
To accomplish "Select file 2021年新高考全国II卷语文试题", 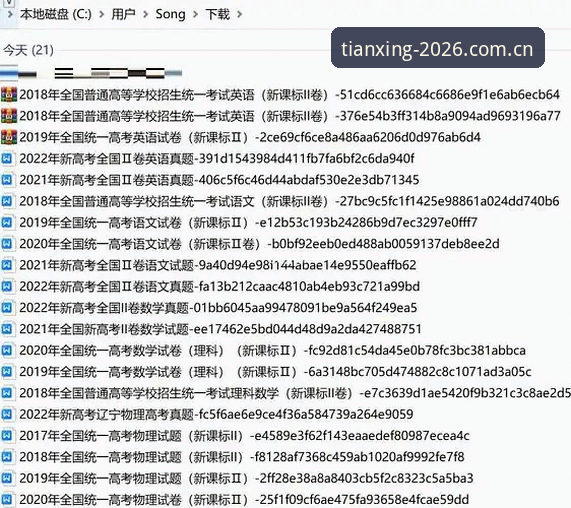I will click(x=218, y=265).
